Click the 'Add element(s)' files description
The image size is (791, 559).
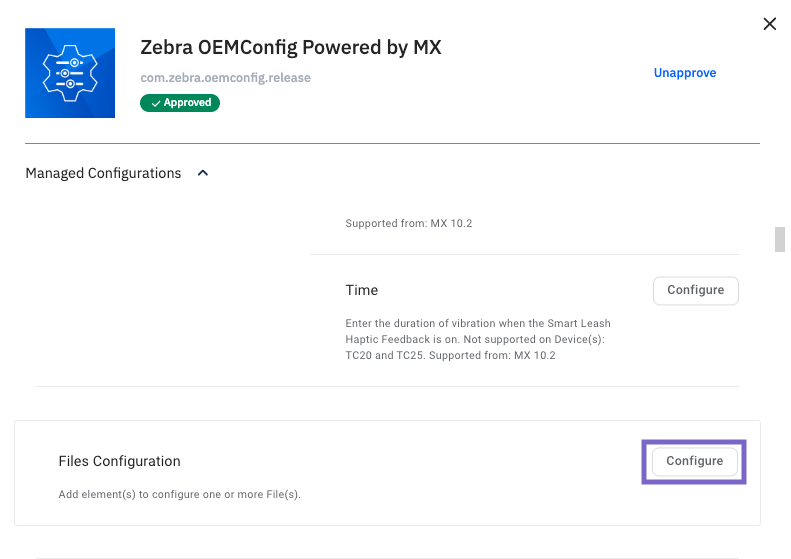coord(180,494)
